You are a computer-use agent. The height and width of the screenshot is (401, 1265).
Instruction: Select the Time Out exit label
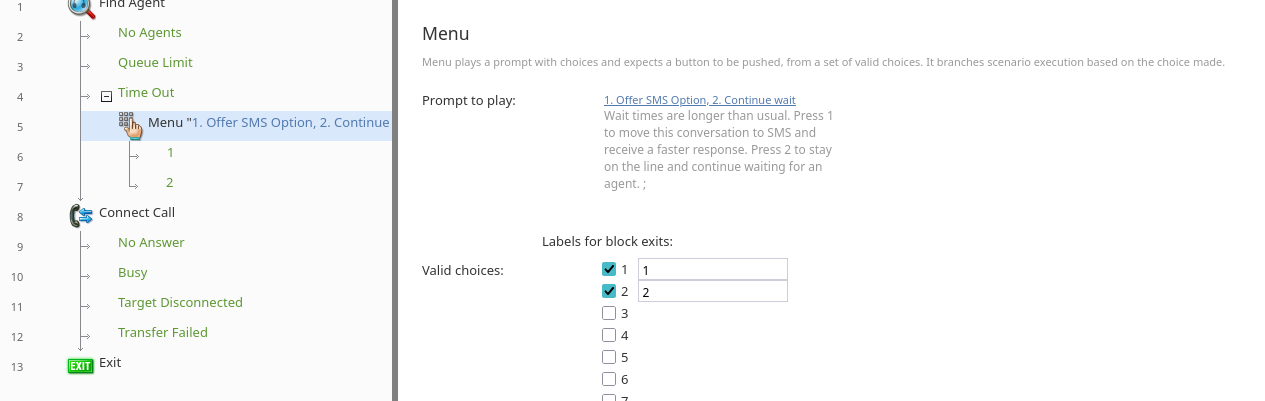tap(146, 93)
